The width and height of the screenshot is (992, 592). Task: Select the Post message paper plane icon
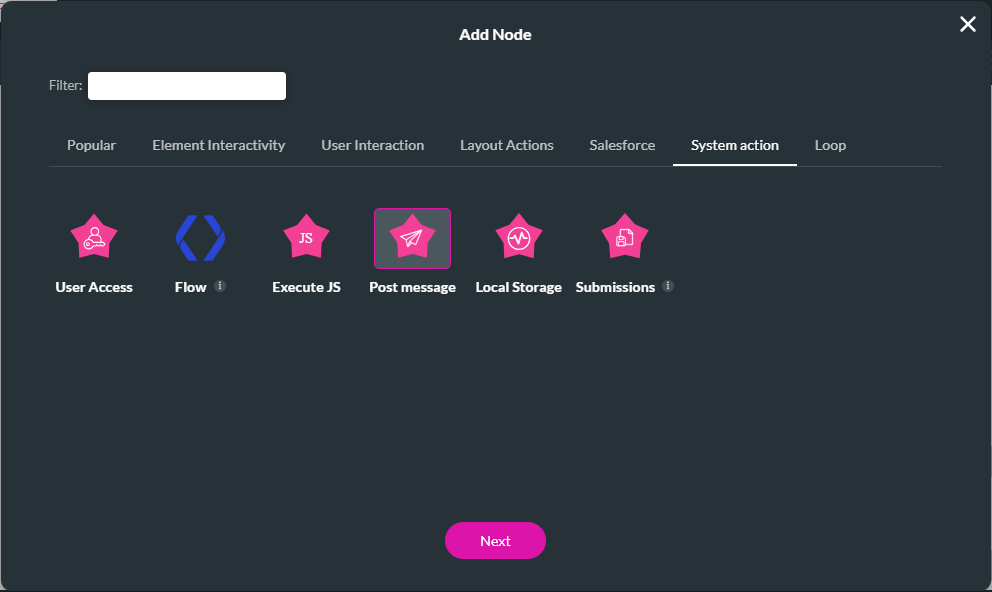point(412,238)
